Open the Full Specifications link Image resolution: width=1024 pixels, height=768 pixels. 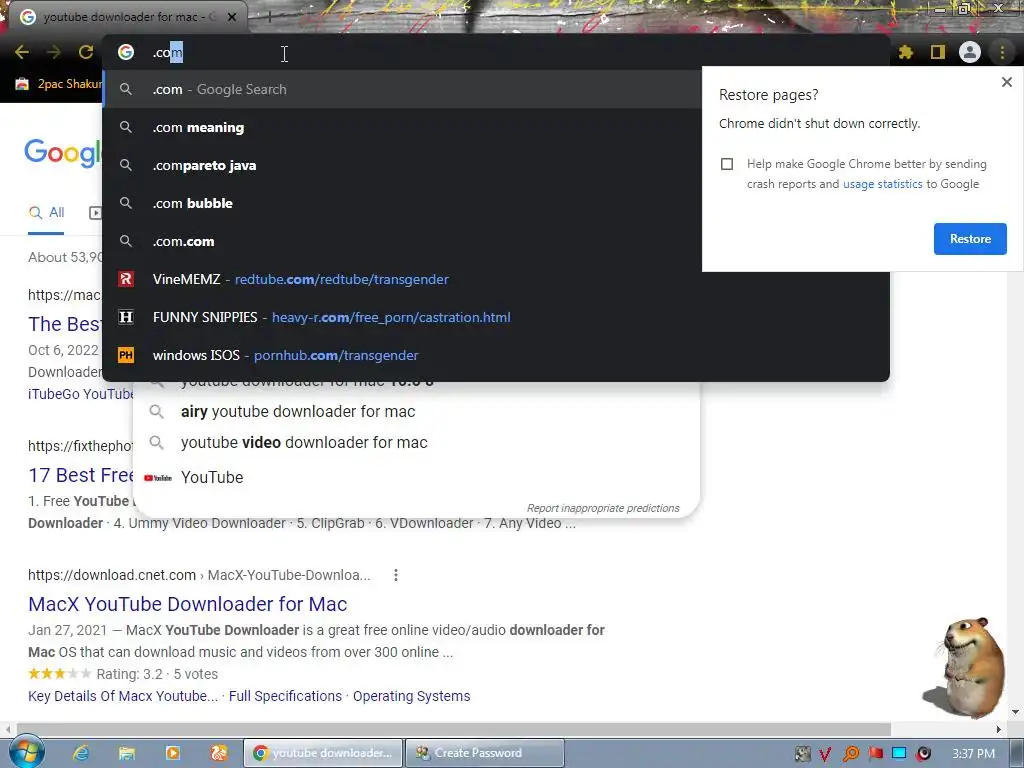click(285, 696)
